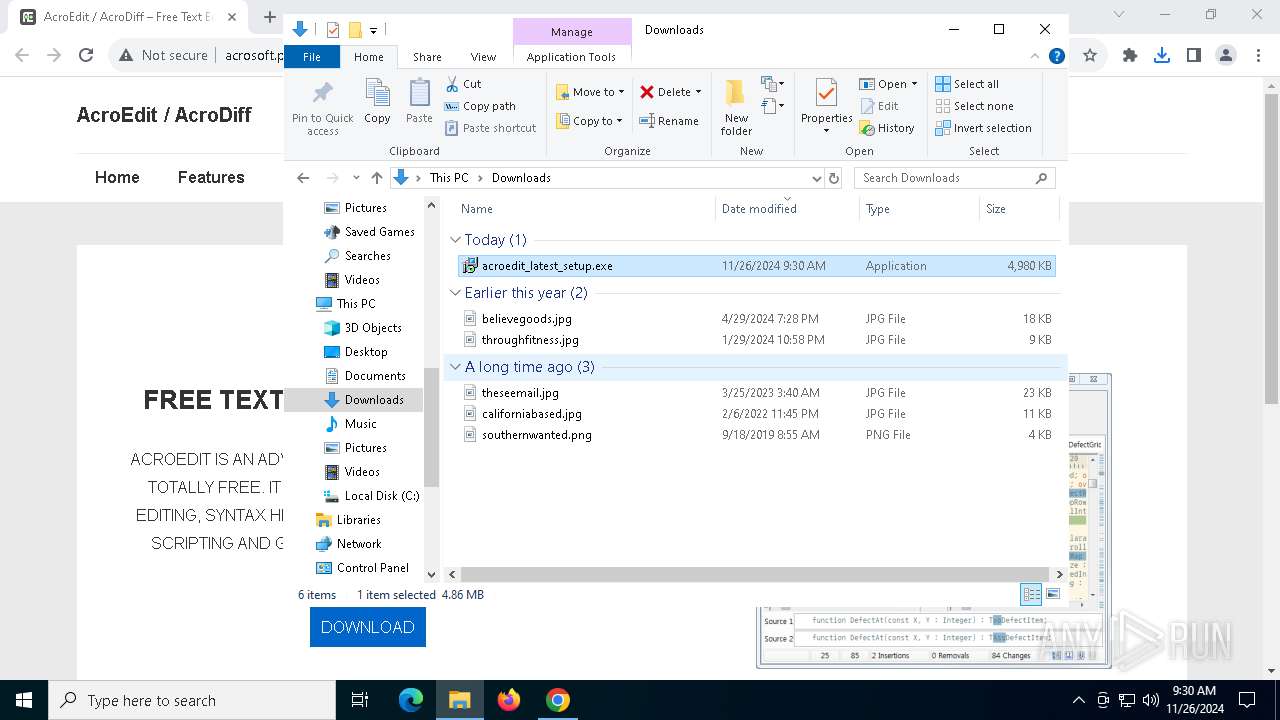Open the File menu

(x=312, y=57)
